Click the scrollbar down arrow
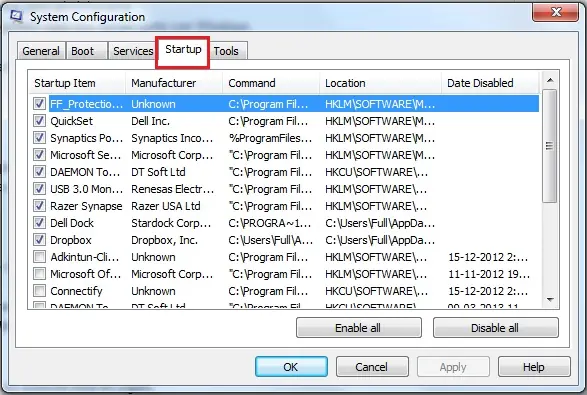The height and width of the screenshot is (395, 587). click(x=550, y=300)
